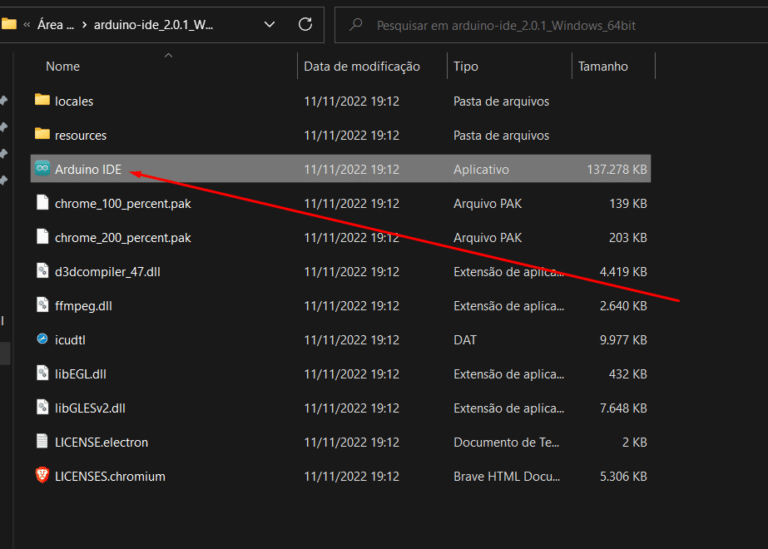Click the Área breadcrumb path segment

tap(55, 24)
